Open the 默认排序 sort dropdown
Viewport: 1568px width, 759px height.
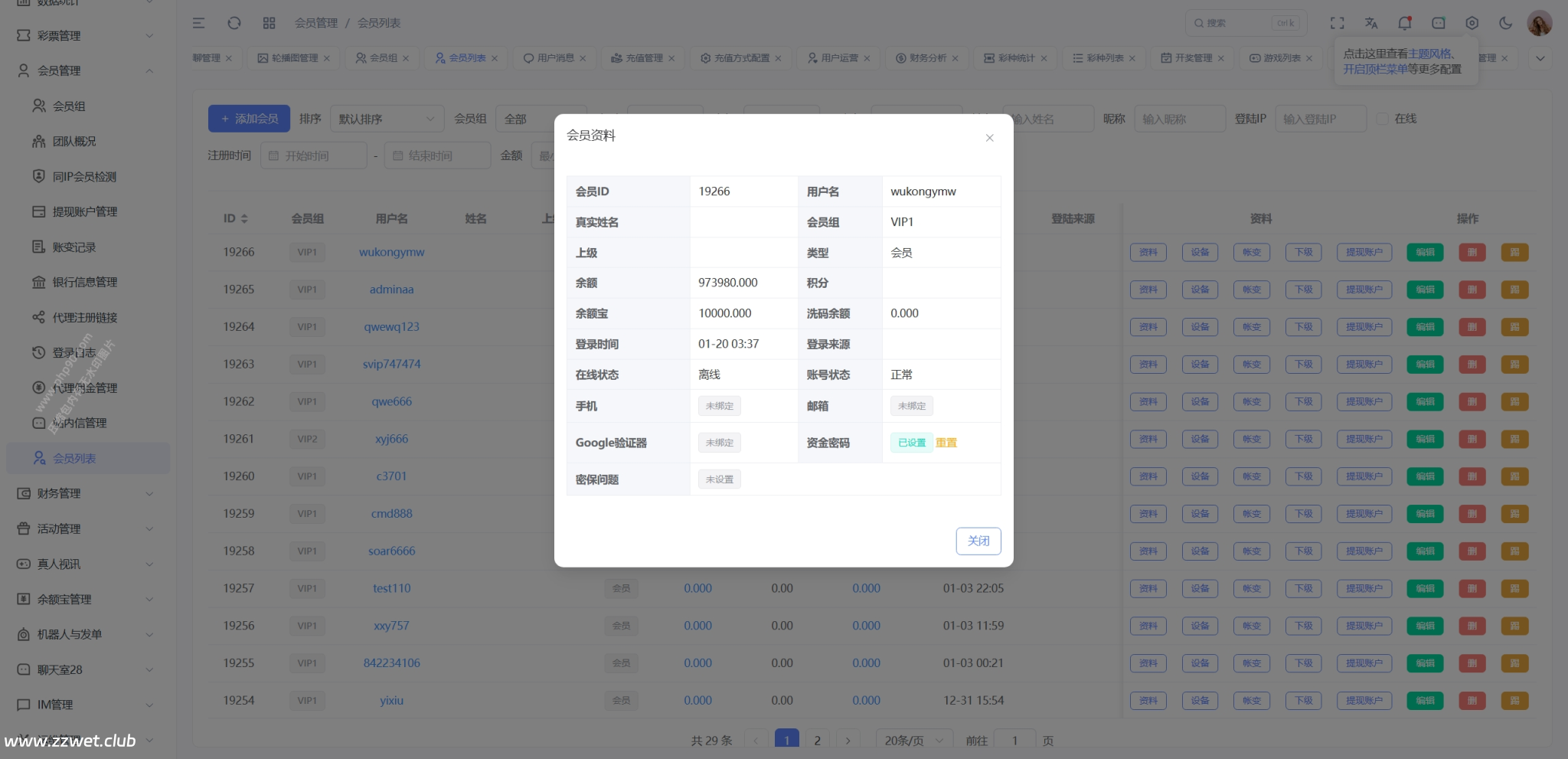point(387,119)
